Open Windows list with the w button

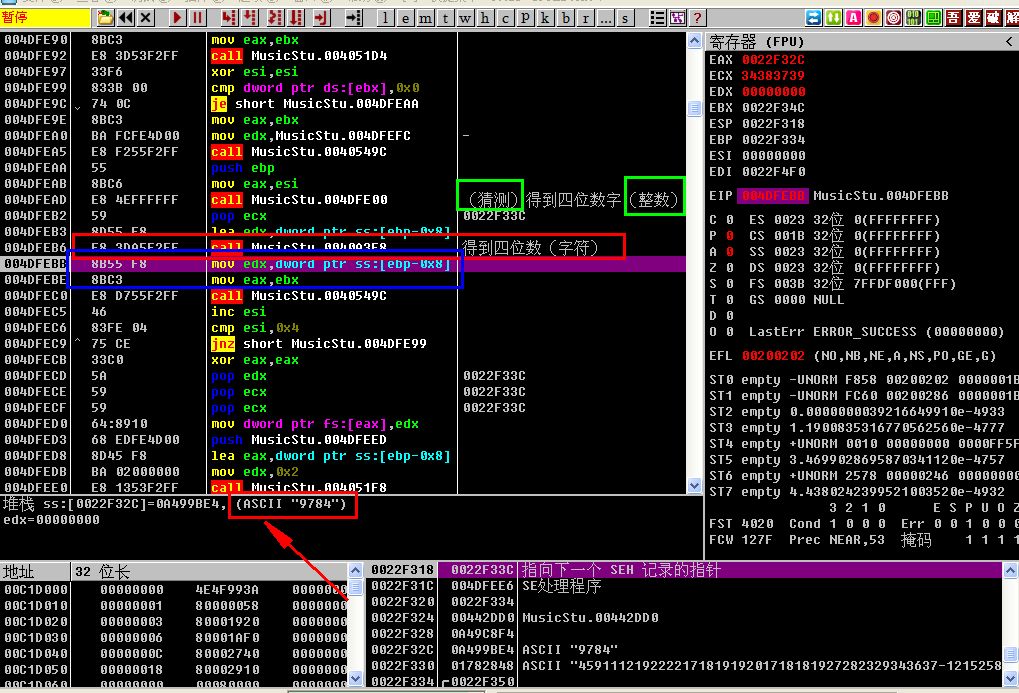point(465,18)
